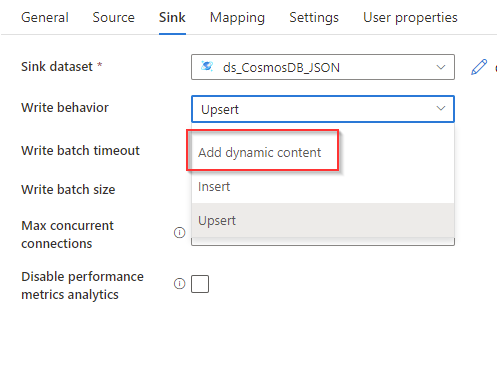Click the Add dynamic content link
The width and height of the screenshot is (497, 365).
coord(259,152)
